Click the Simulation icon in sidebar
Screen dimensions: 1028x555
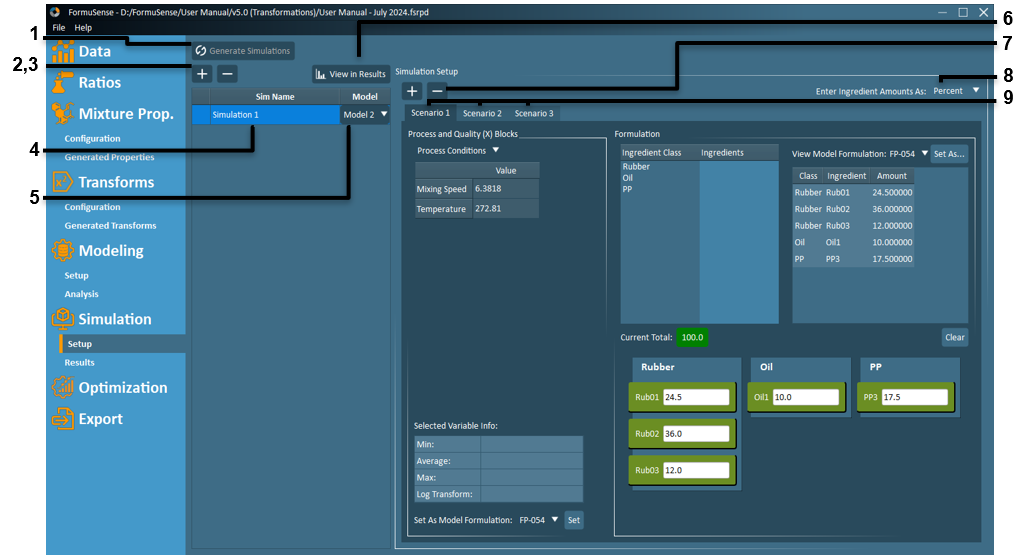point(63,319)
